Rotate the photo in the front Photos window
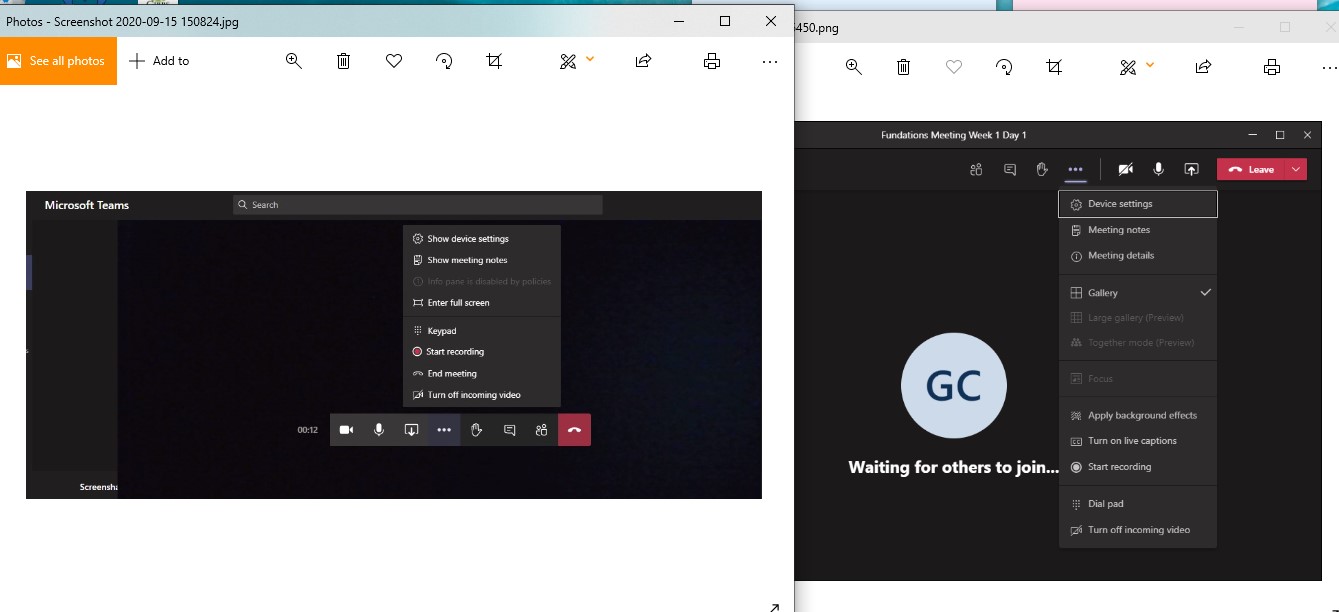The width and height of the screenshot is (1339, 612). [x=444, y=61]
